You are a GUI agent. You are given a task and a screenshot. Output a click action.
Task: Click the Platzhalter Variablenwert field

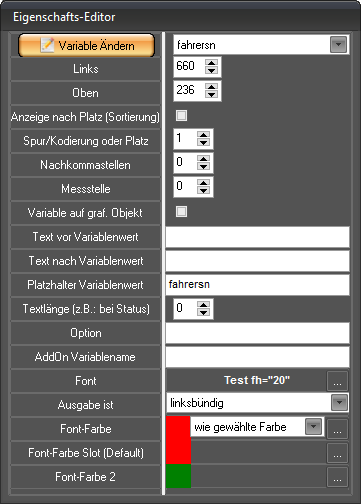(x=257, y=285)
